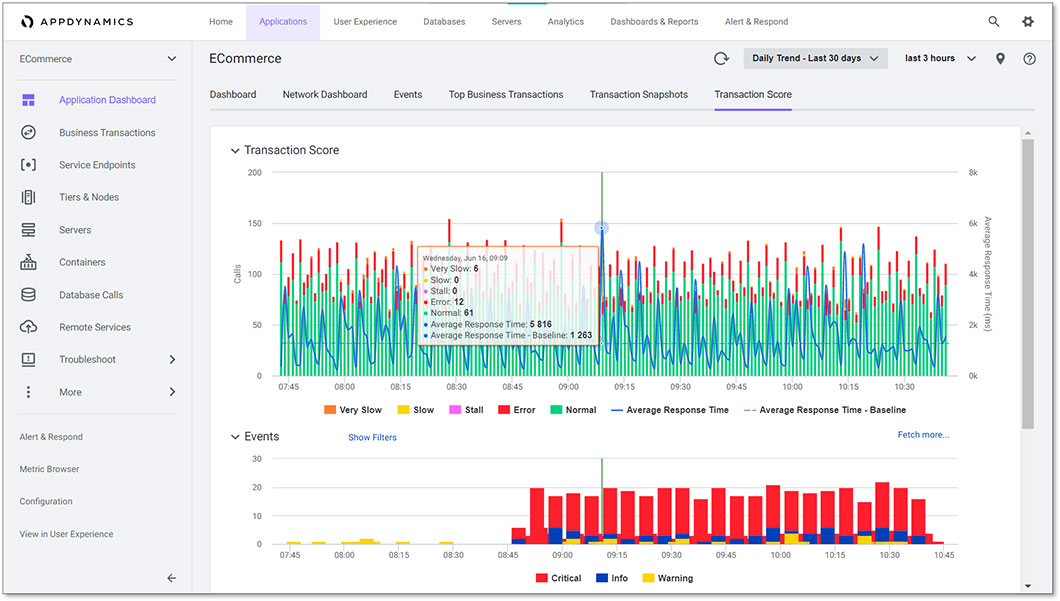1060x601 pixels.
Task: Click the refresh icon beside Daily Trend
Action: pos(721,59)
